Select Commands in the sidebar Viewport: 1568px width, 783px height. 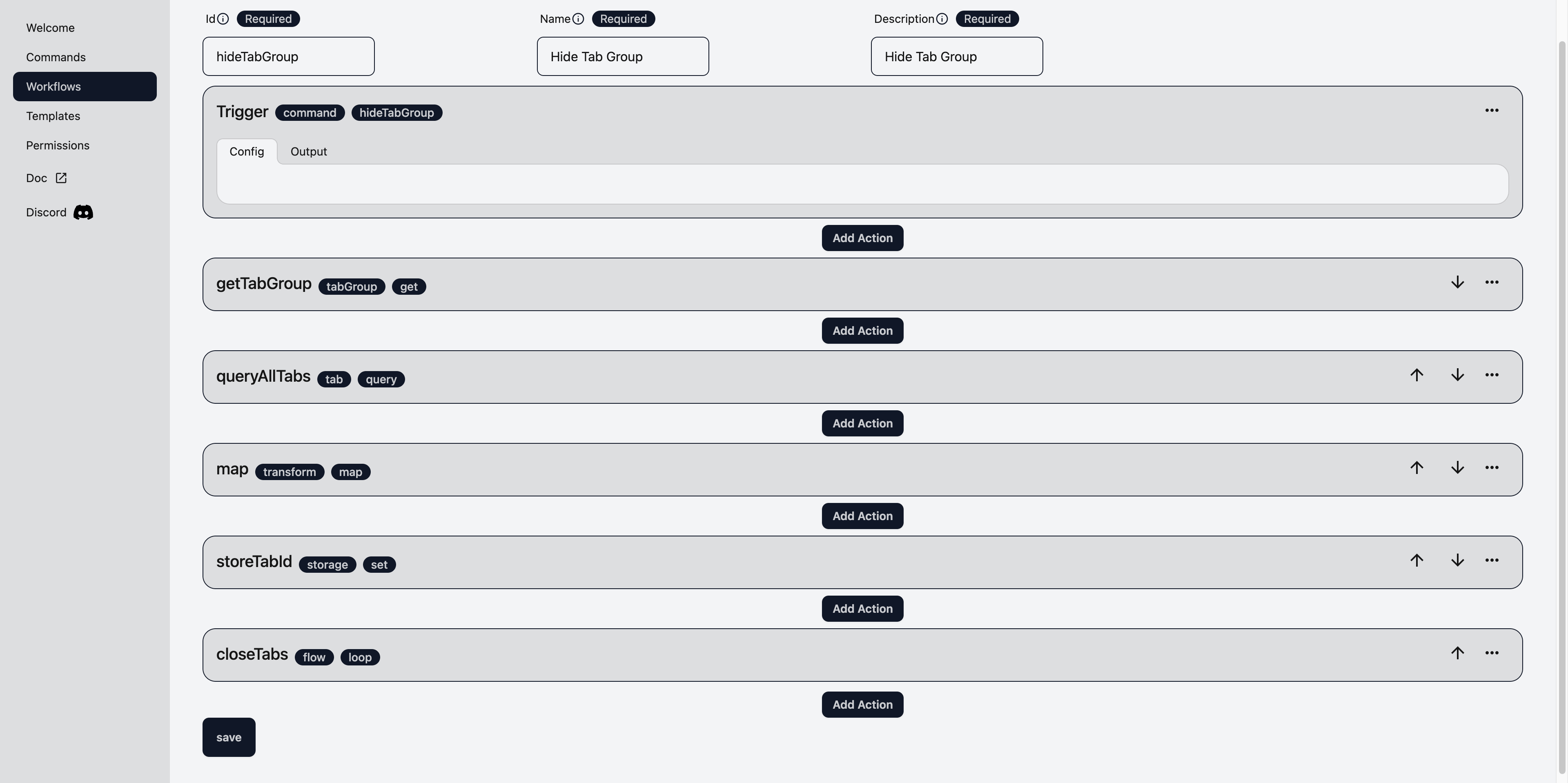pos(56,57)
